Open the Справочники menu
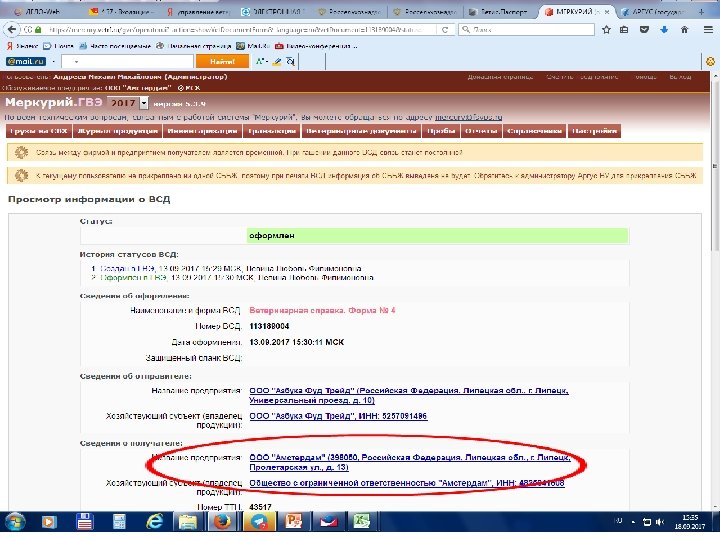 [534, 131]
